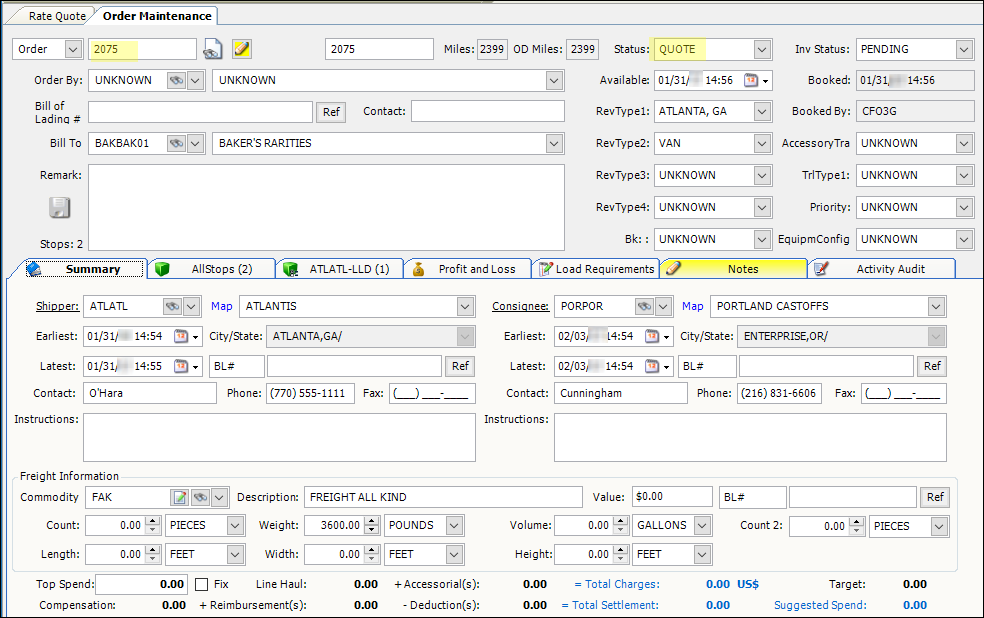Screen dimensions: 984x618
Task: Expand the Weight units POUNDS dropdown
Action: (454, 526)
